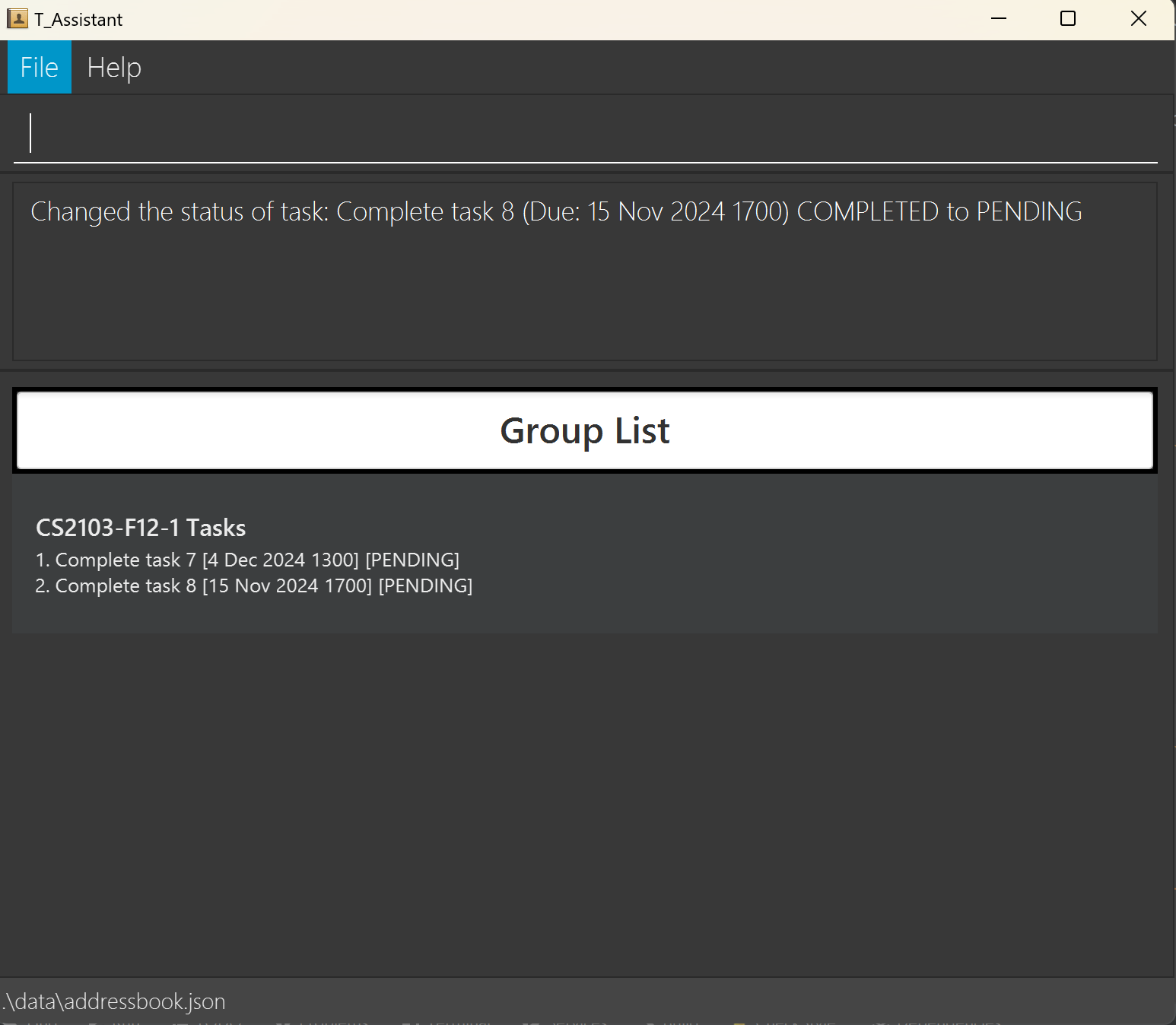Click the Group List header

coord(584,431)
